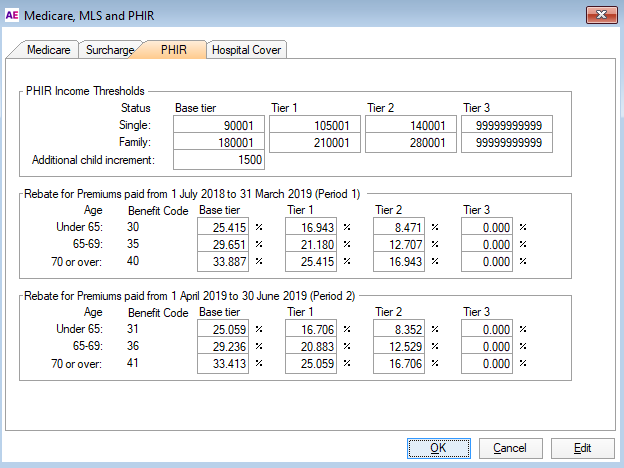Close the Medicare, MLS and PHIR dialog

pos(599,15)
